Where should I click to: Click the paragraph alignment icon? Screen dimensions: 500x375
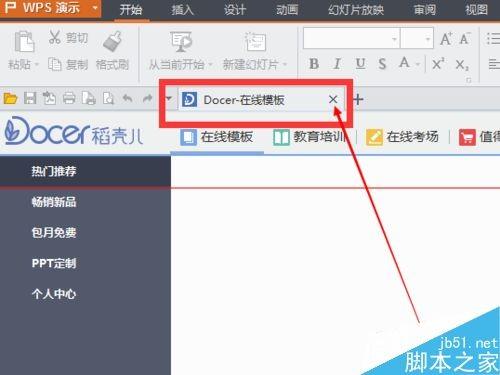tap(494, 64)
